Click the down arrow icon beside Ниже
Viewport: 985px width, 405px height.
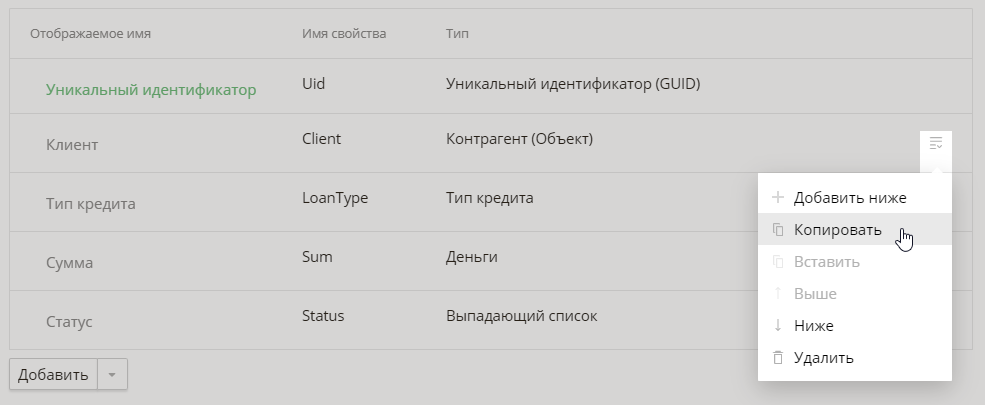click(x=778, y=325)
